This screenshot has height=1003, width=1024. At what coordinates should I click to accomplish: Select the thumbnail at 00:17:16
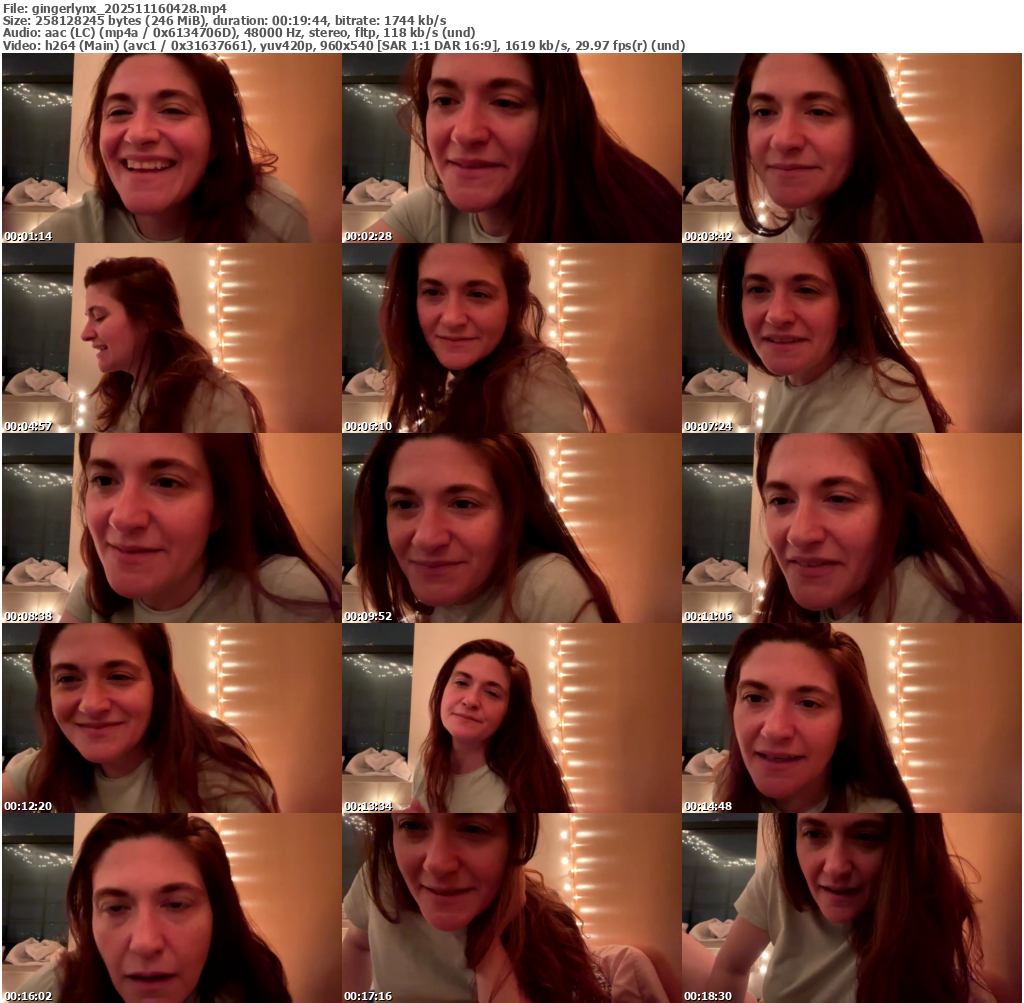coord(511,908)
